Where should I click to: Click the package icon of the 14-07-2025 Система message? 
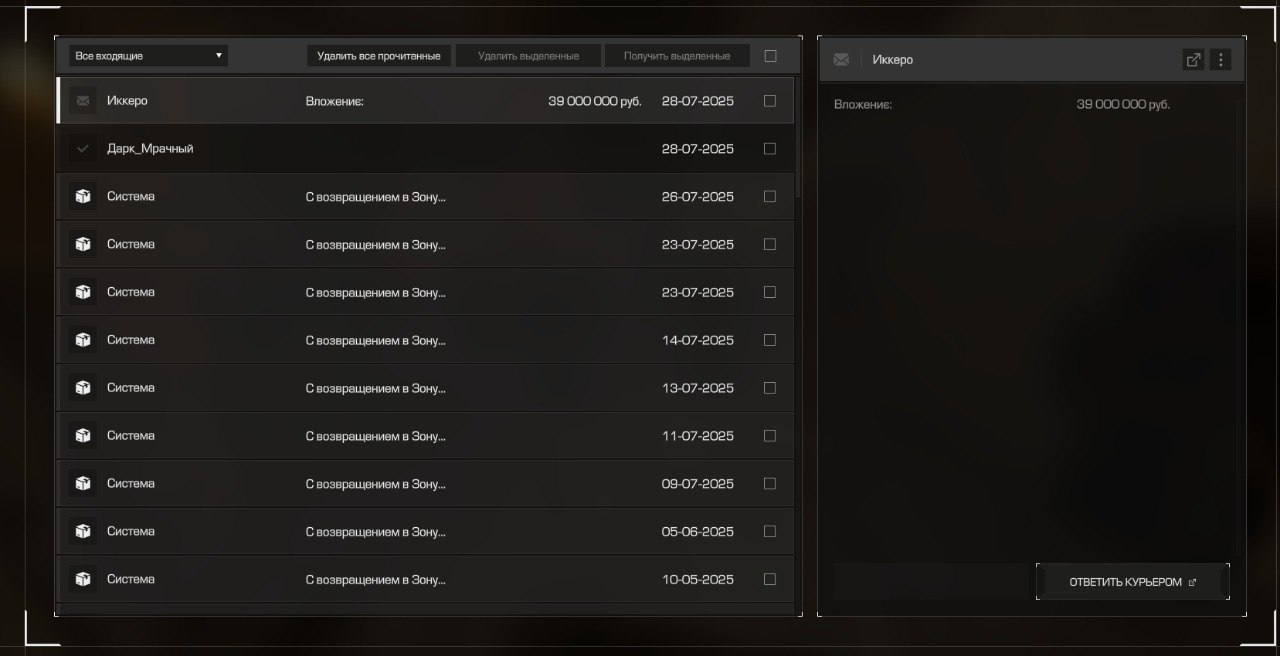[x=83, y=340]
